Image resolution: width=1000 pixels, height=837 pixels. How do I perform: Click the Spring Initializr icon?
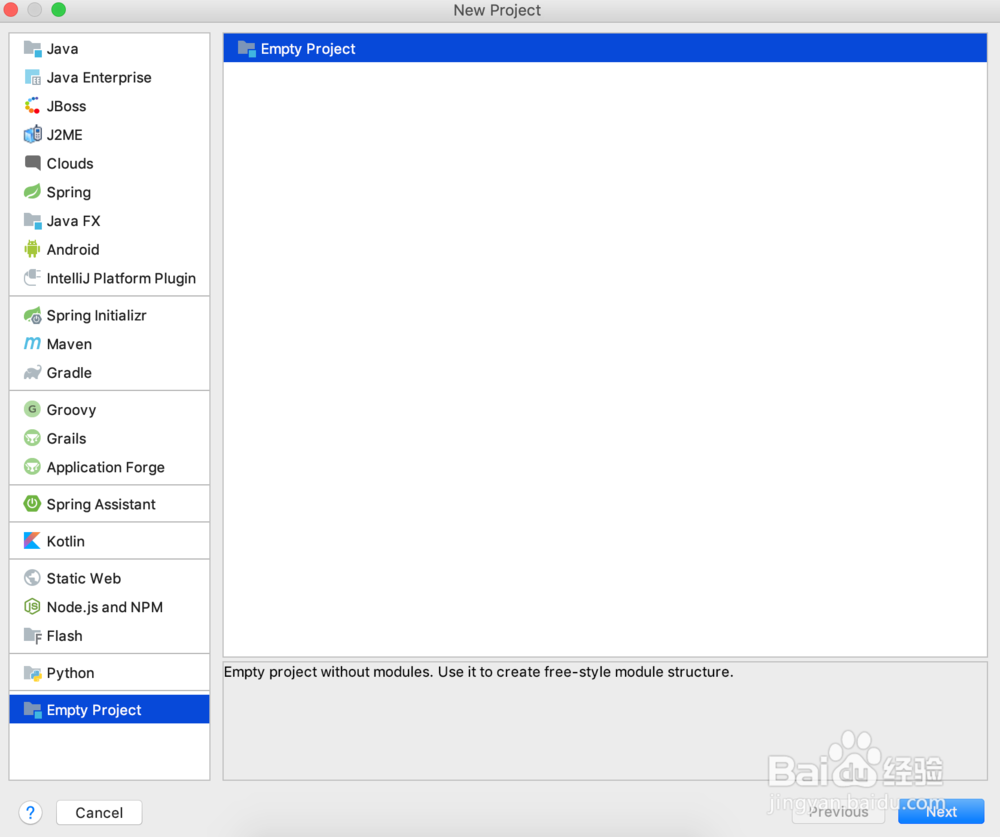click(x=33, y=315)
